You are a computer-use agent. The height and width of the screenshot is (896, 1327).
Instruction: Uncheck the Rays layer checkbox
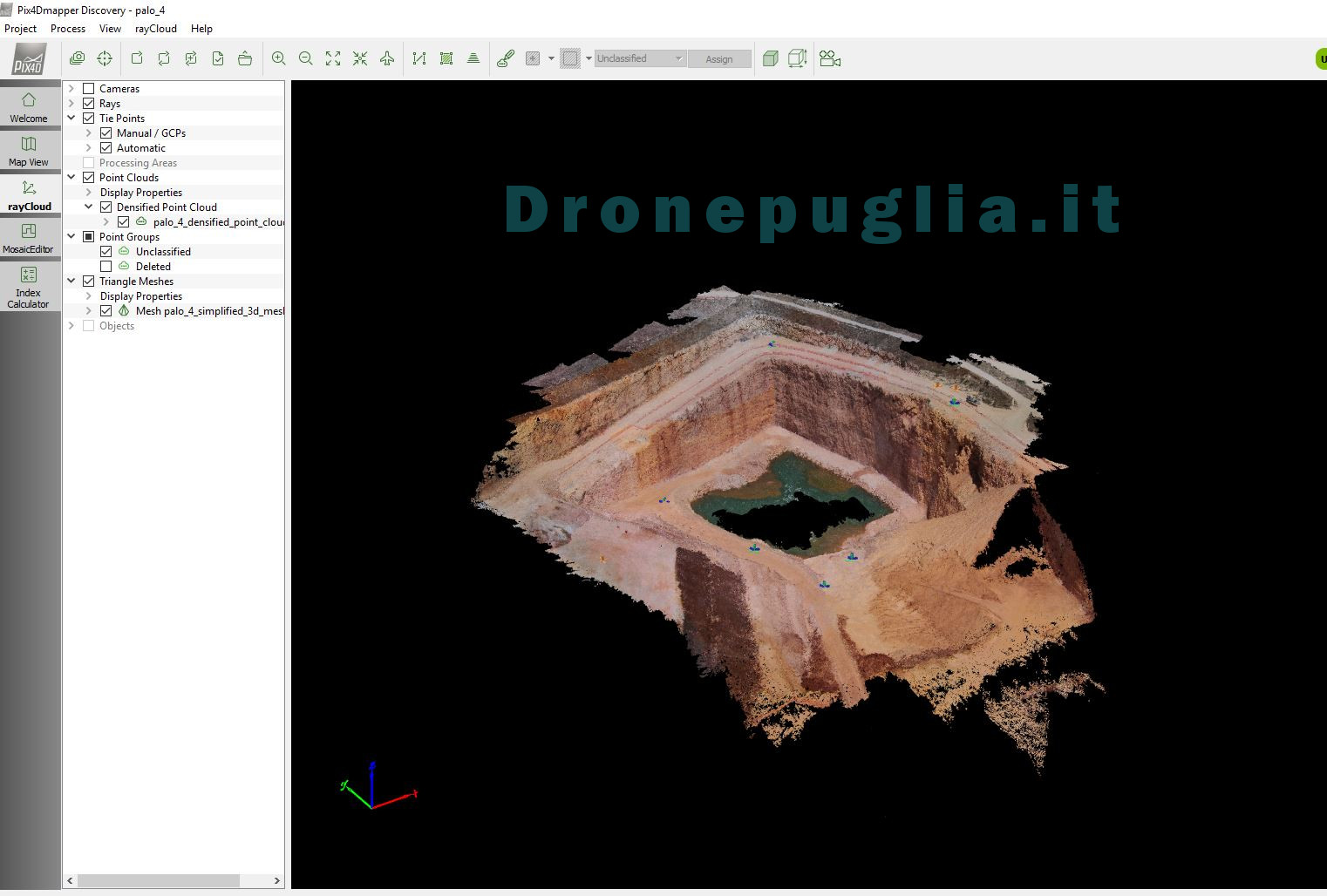click(88, 104)
